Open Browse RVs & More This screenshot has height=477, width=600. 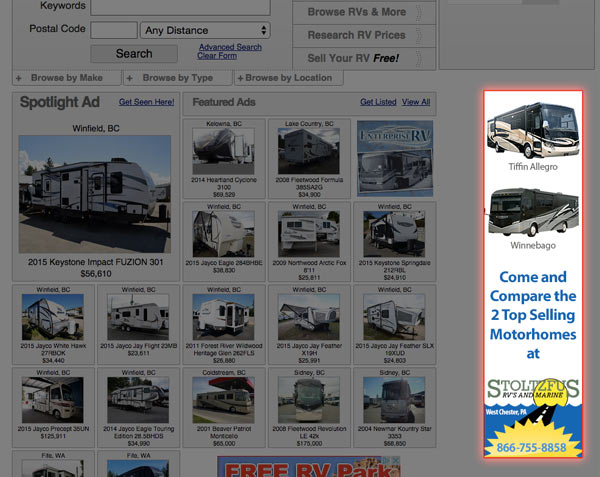[x=364, y=12]
